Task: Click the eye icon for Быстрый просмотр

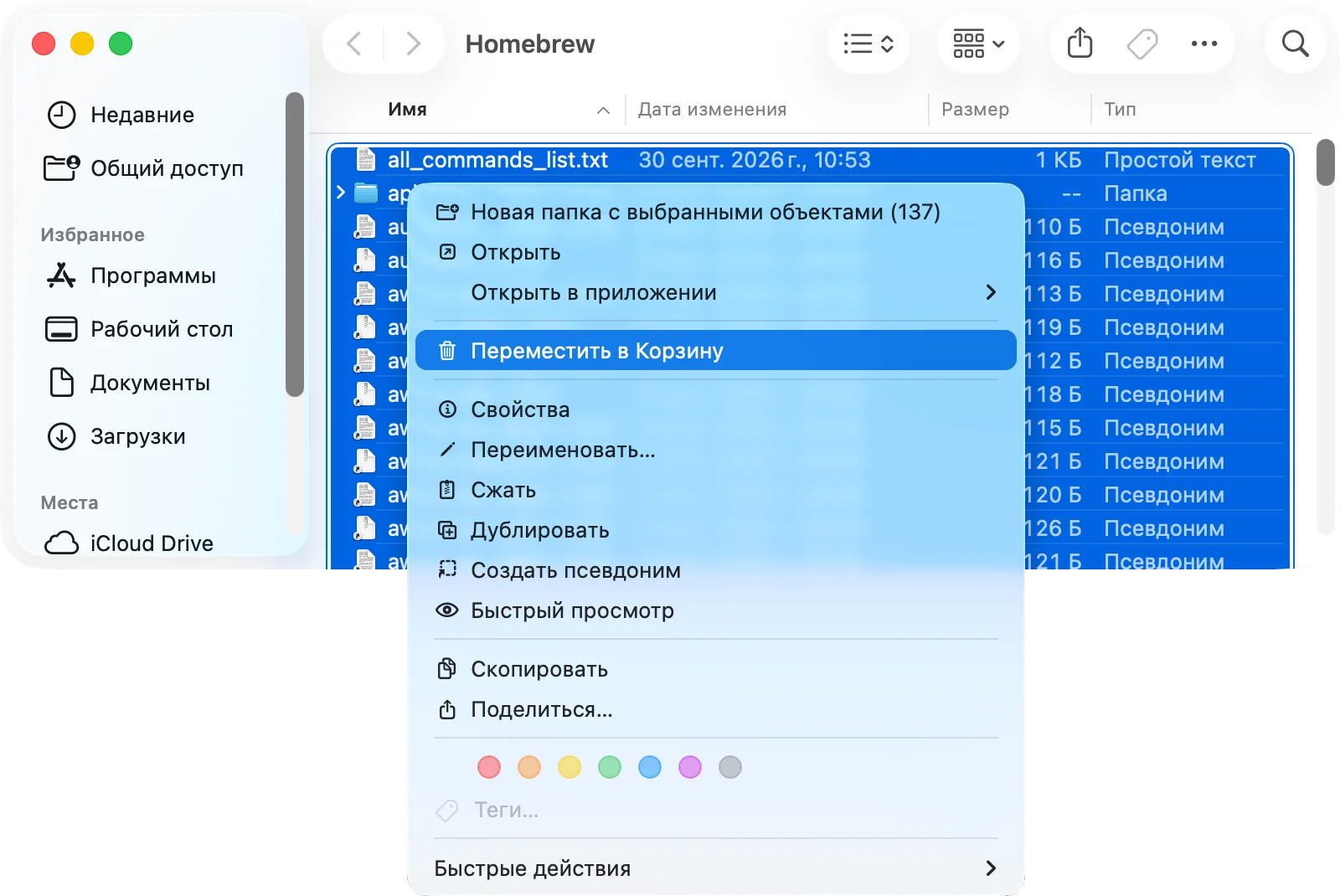Action: point(447,610)
